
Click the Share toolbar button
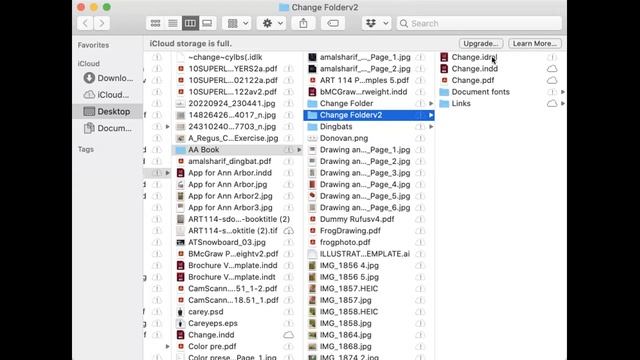[303, 23]
